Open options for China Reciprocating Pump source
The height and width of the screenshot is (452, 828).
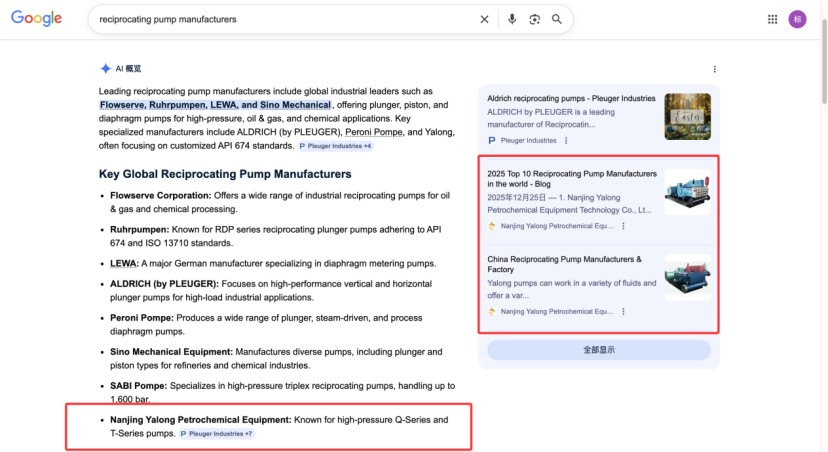click(x=623, y=311)
